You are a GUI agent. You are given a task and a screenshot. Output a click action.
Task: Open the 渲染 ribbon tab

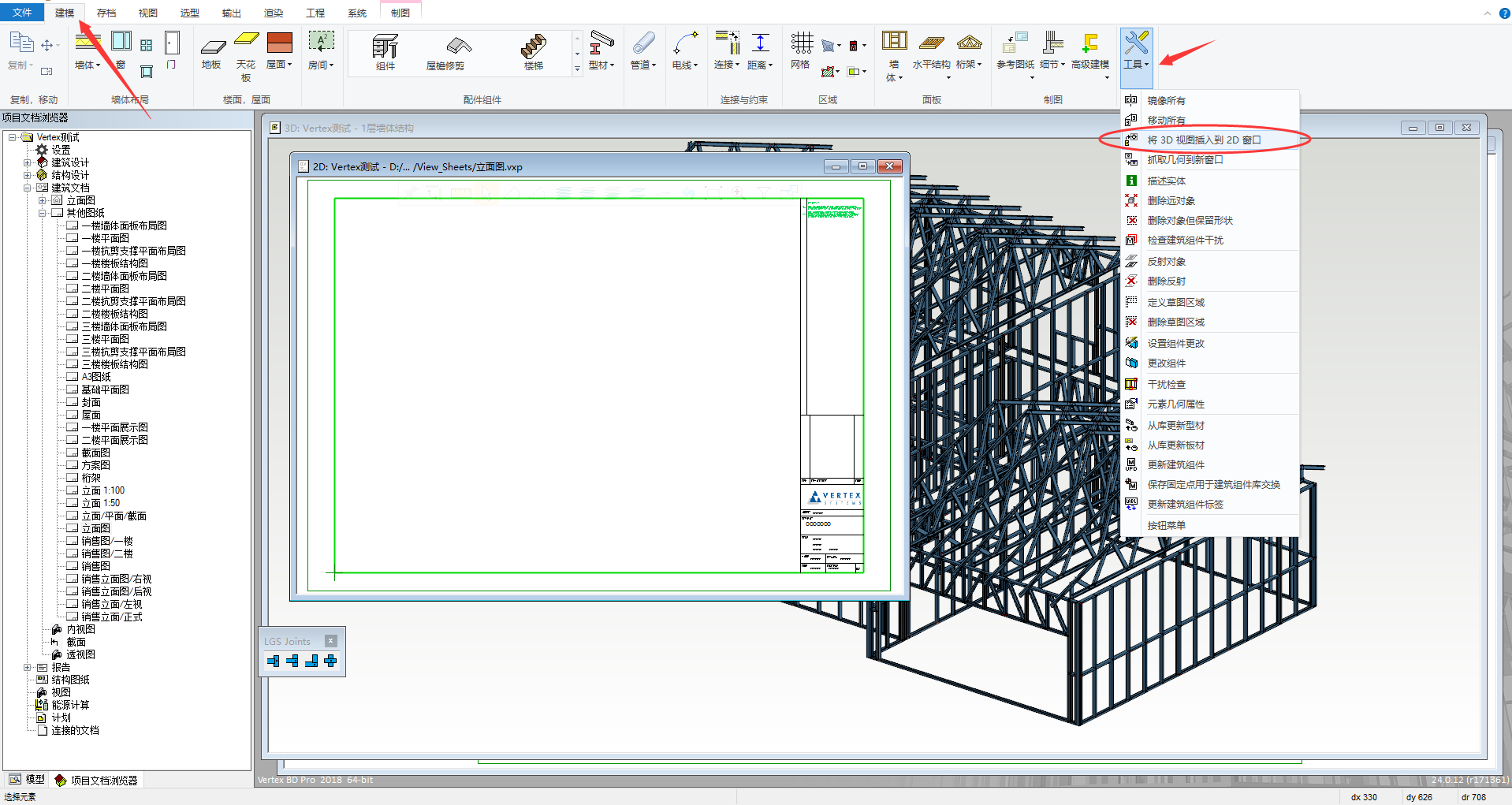(274, 13)
